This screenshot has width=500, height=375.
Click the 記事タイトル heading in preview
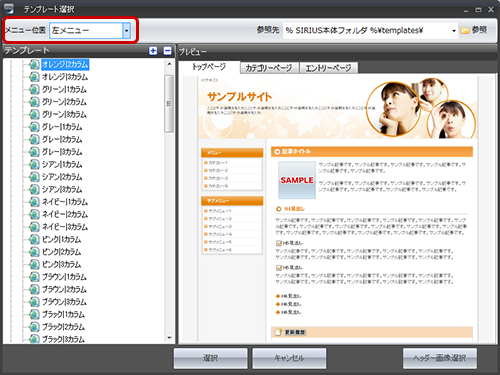(372, 152)
